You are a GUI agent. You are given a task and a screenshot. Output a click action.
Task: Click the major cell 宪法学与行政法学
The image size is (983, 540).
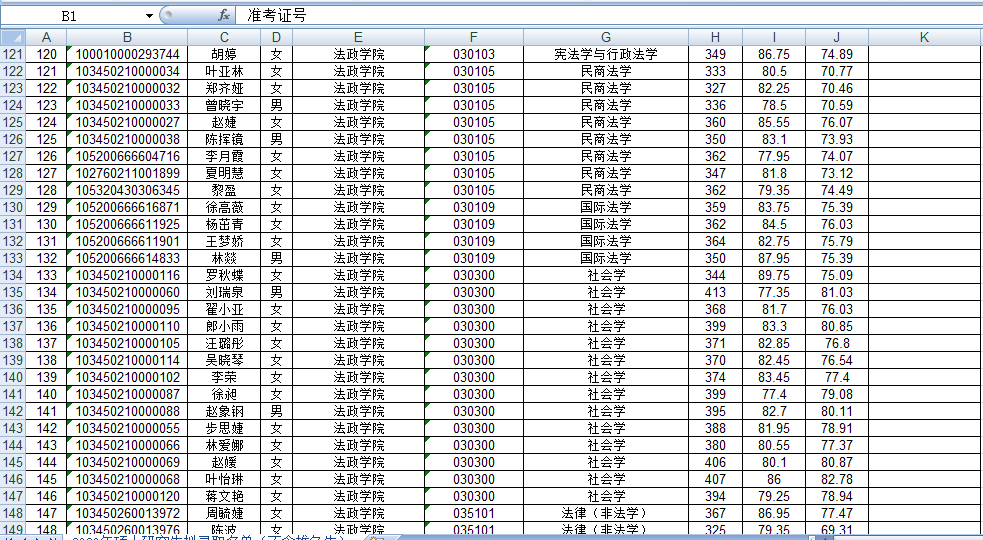pyautogui.click(x=606, y=55)
